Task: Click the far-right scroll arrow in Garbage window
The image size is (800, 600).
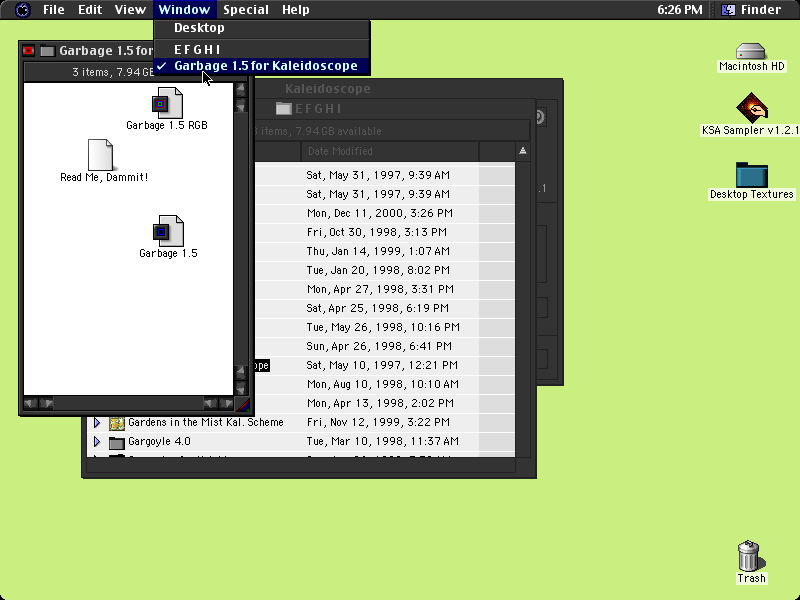Action: pos(226,404)
